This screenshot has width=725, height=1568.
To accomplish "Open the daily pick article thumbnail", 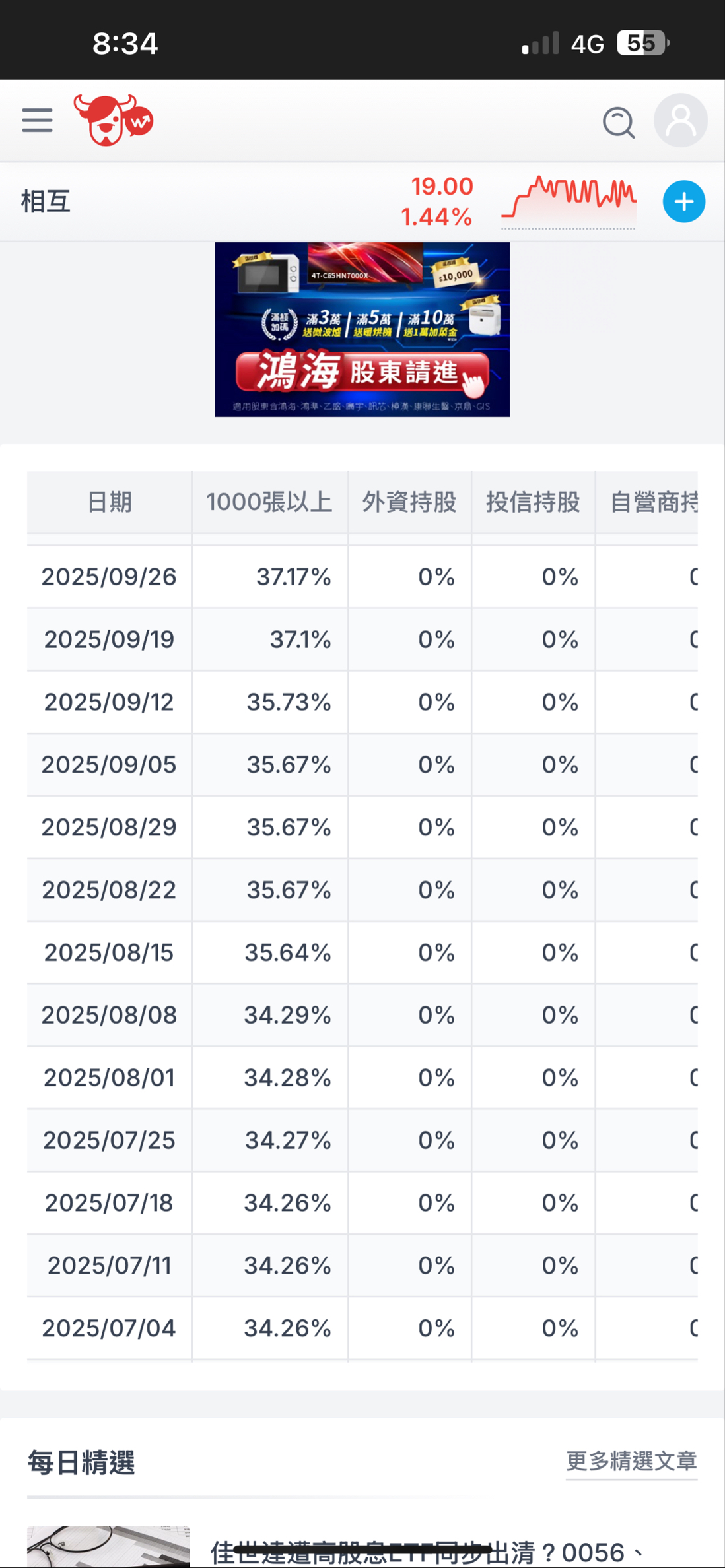I will [x=108, y=1546].
